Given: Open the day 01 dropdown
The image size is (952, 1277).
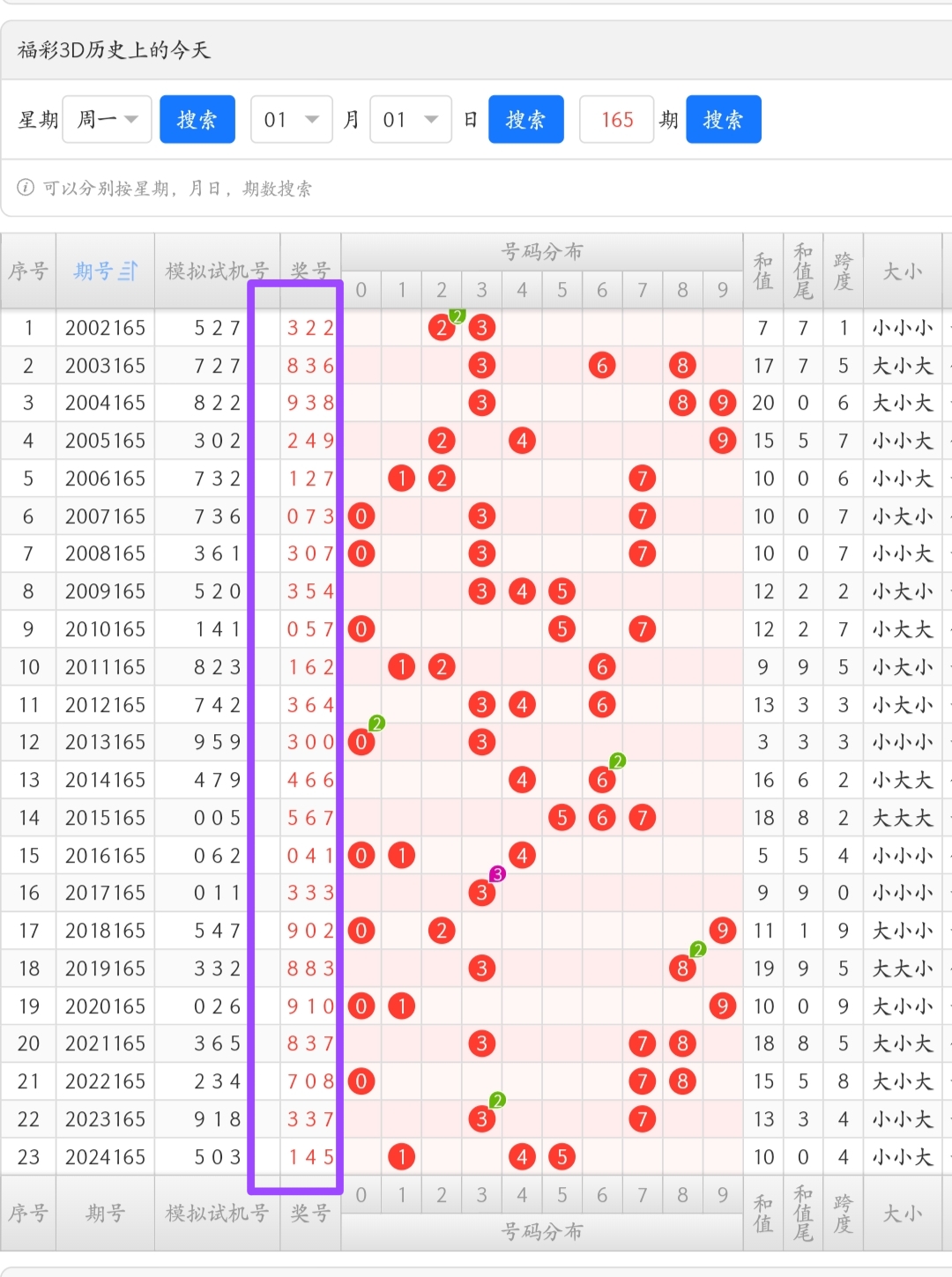Looking at the screenshot, I should coord(411,119).
